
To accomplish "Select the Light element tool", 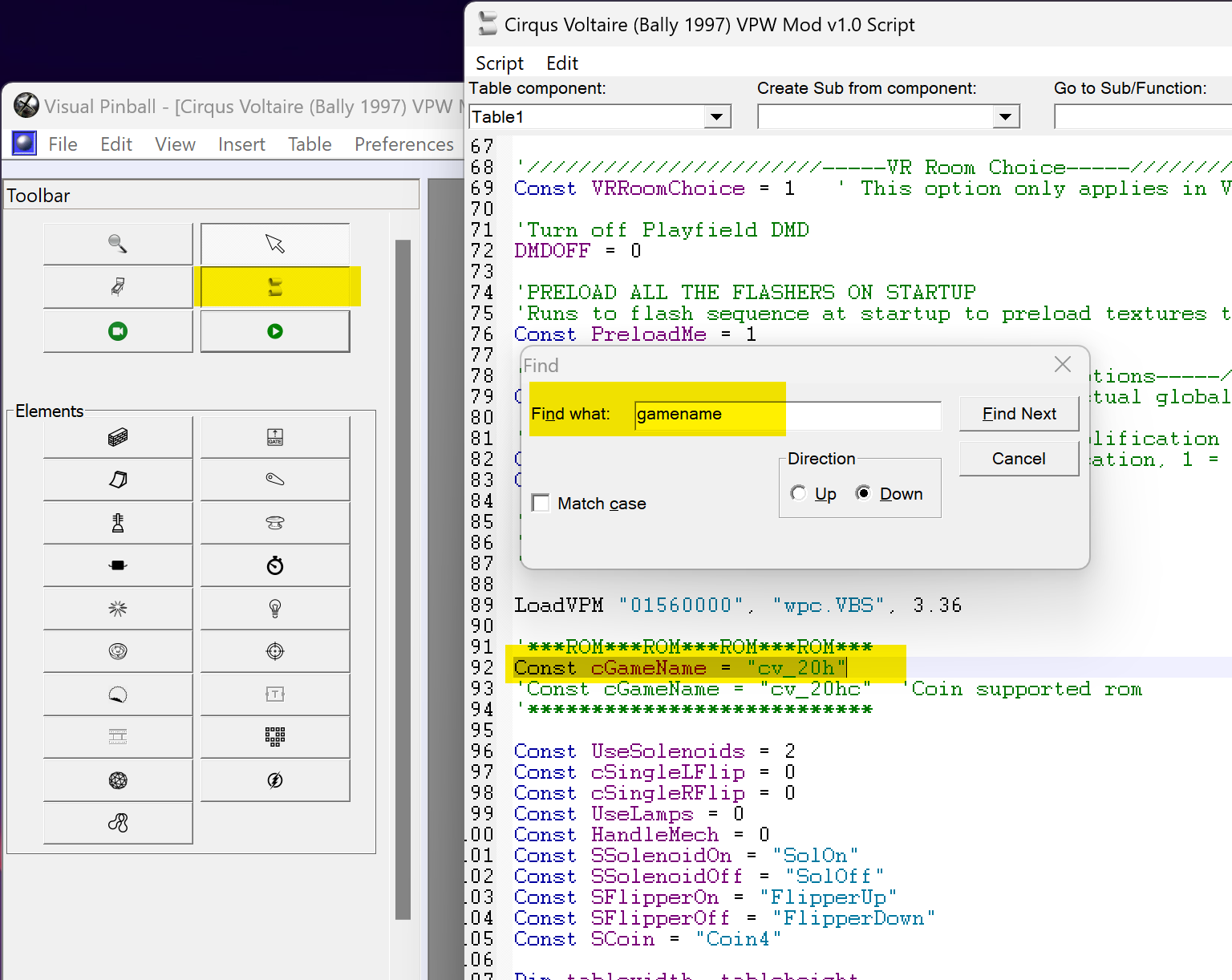I will click(275, 608).
